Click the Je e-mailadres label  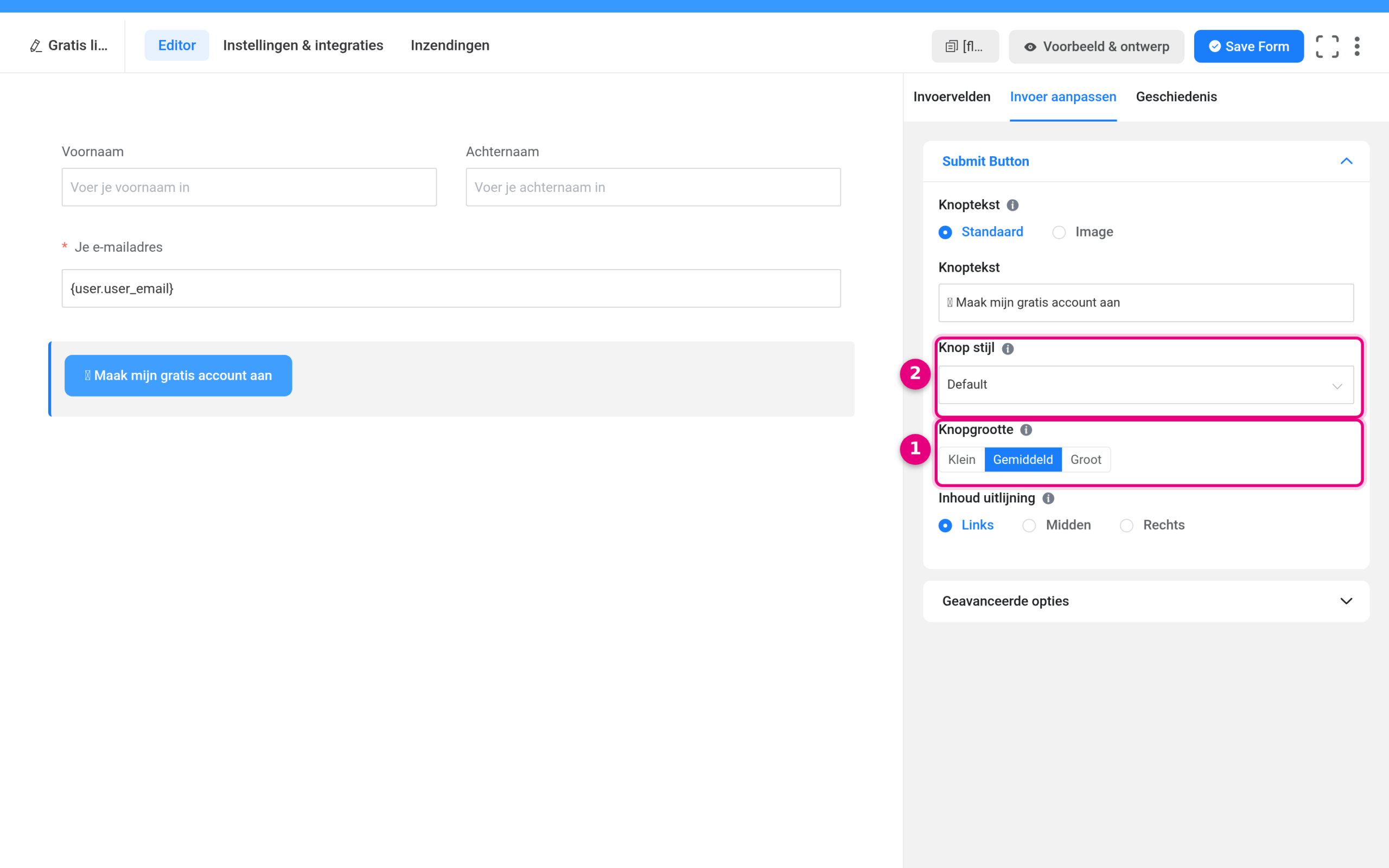[x=118, y=247]
